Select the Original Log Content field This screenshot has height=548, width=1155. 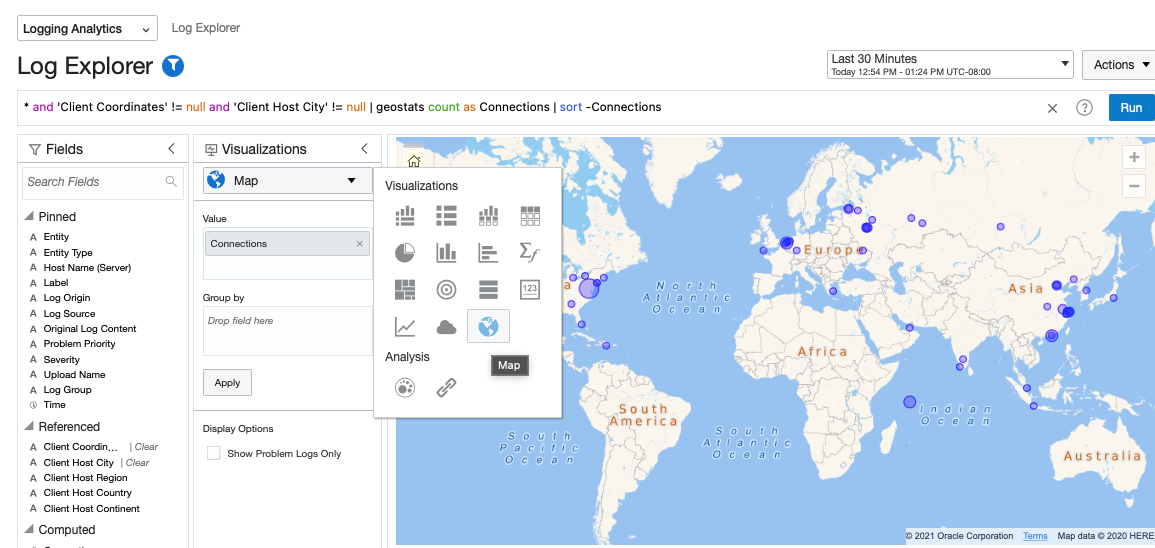[x=90, y=329]
